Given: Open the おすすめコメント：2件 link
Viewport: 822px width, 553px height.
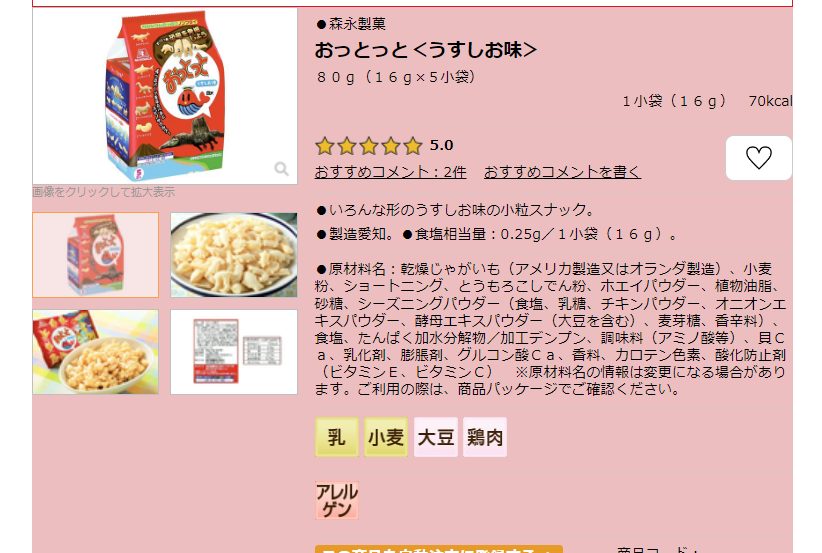Looking at the screenshot, I should [x=390, y=172].
